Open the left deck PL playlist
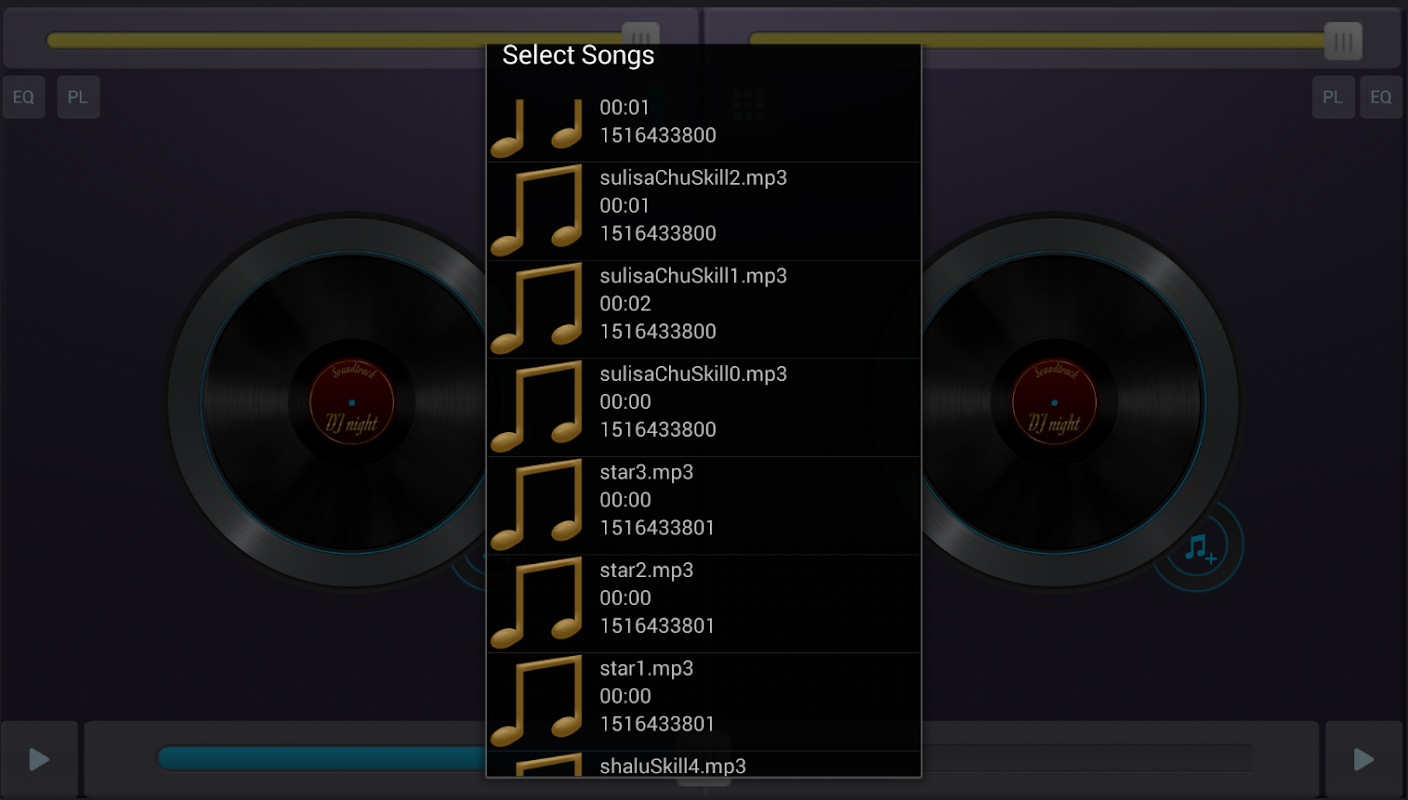This screenshot has height=800, width=1408. coord(78,97)
